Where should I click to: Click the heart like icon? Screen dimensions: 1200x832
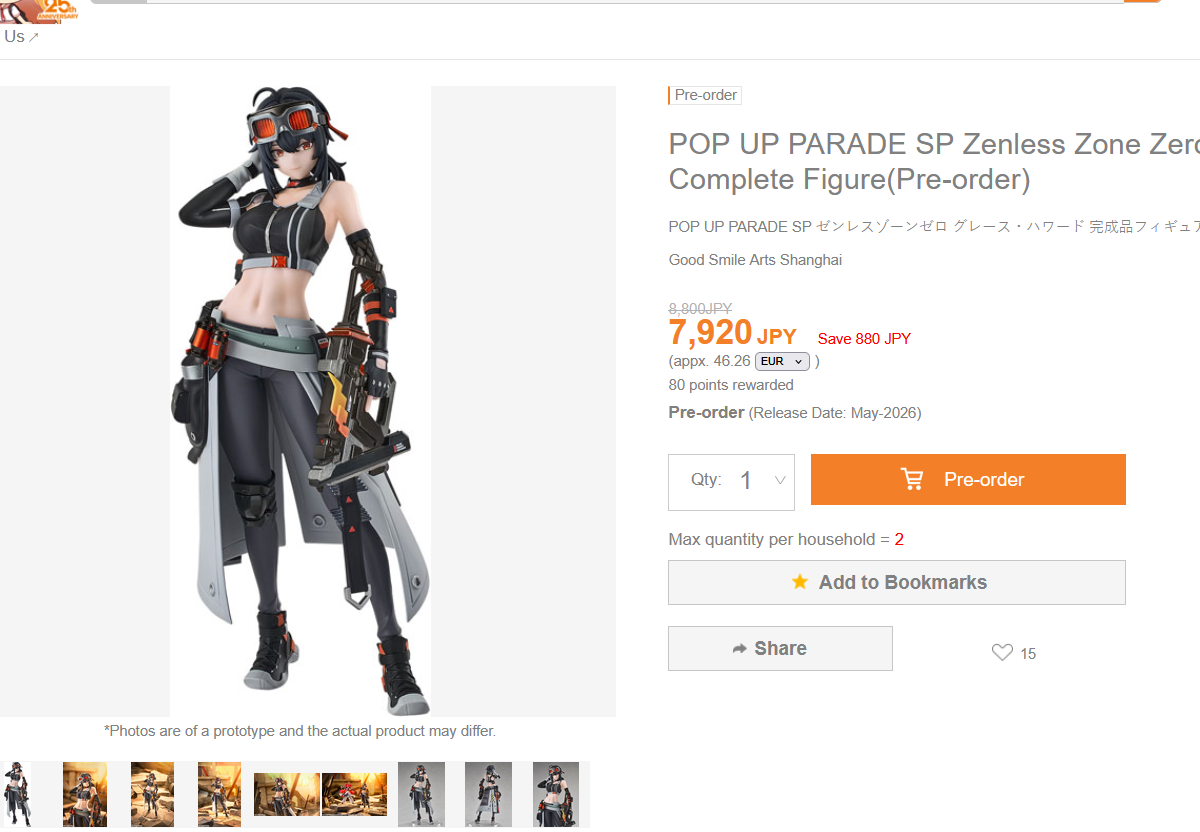click(x=1002, y=653)
